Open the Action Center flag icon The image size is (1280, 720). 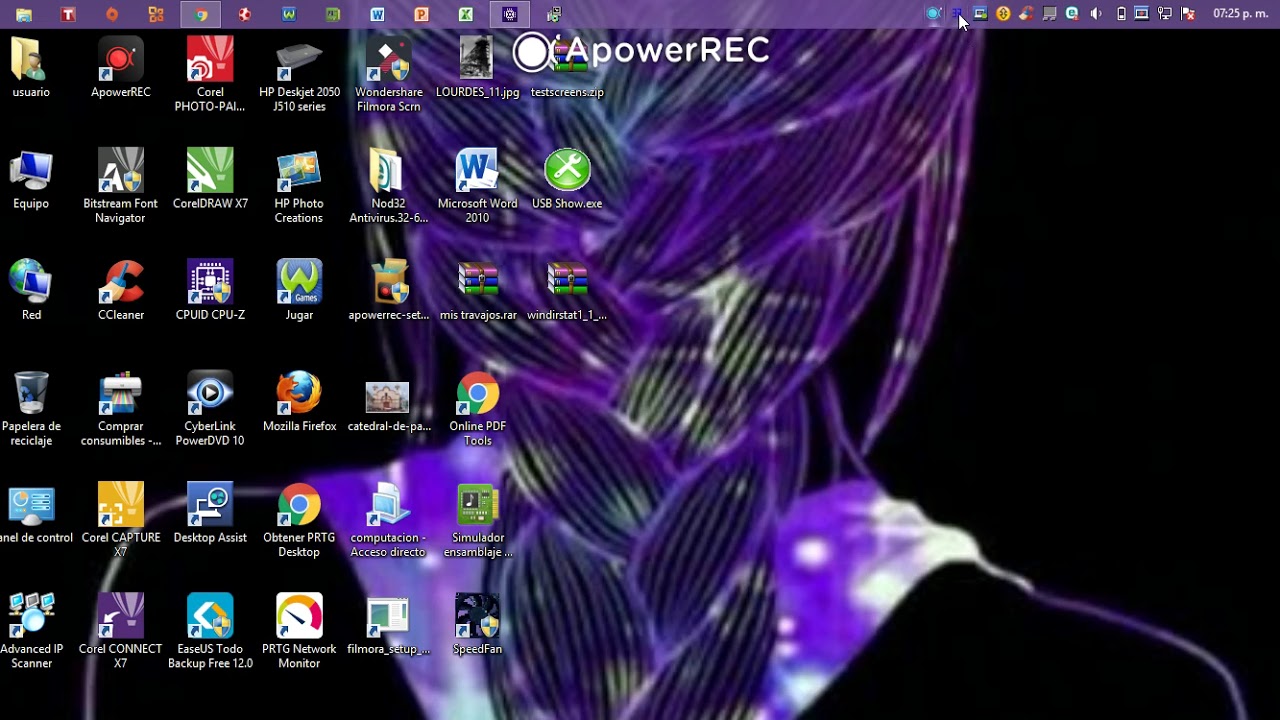(x=1188, y=14)
